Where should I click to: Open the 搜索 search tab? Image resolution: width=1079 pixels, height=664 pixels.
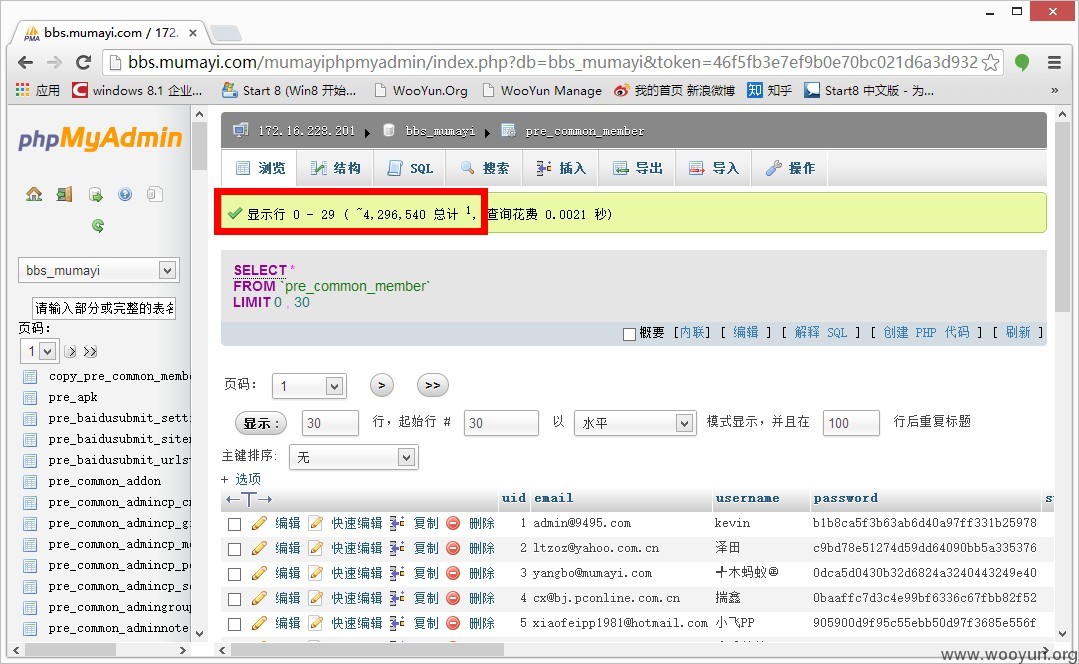[484, 168]
